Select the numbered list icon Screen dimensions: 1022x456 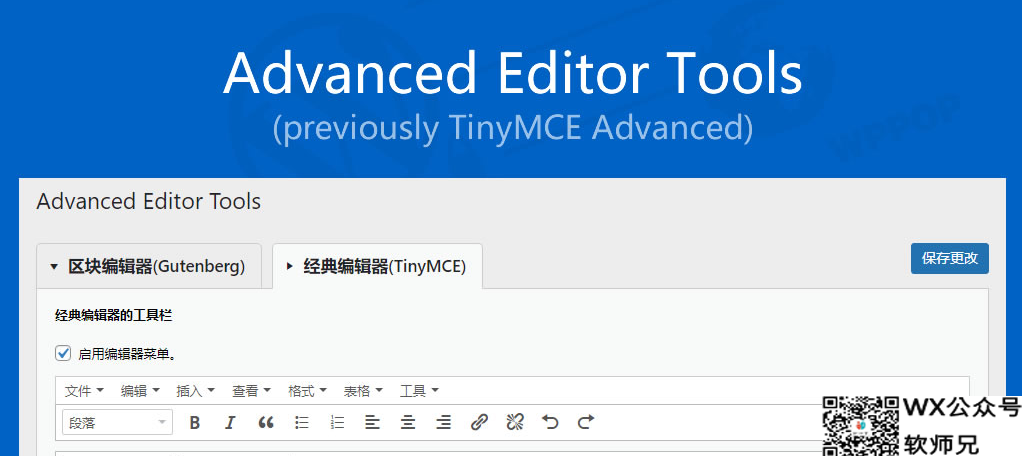point(337,422)
